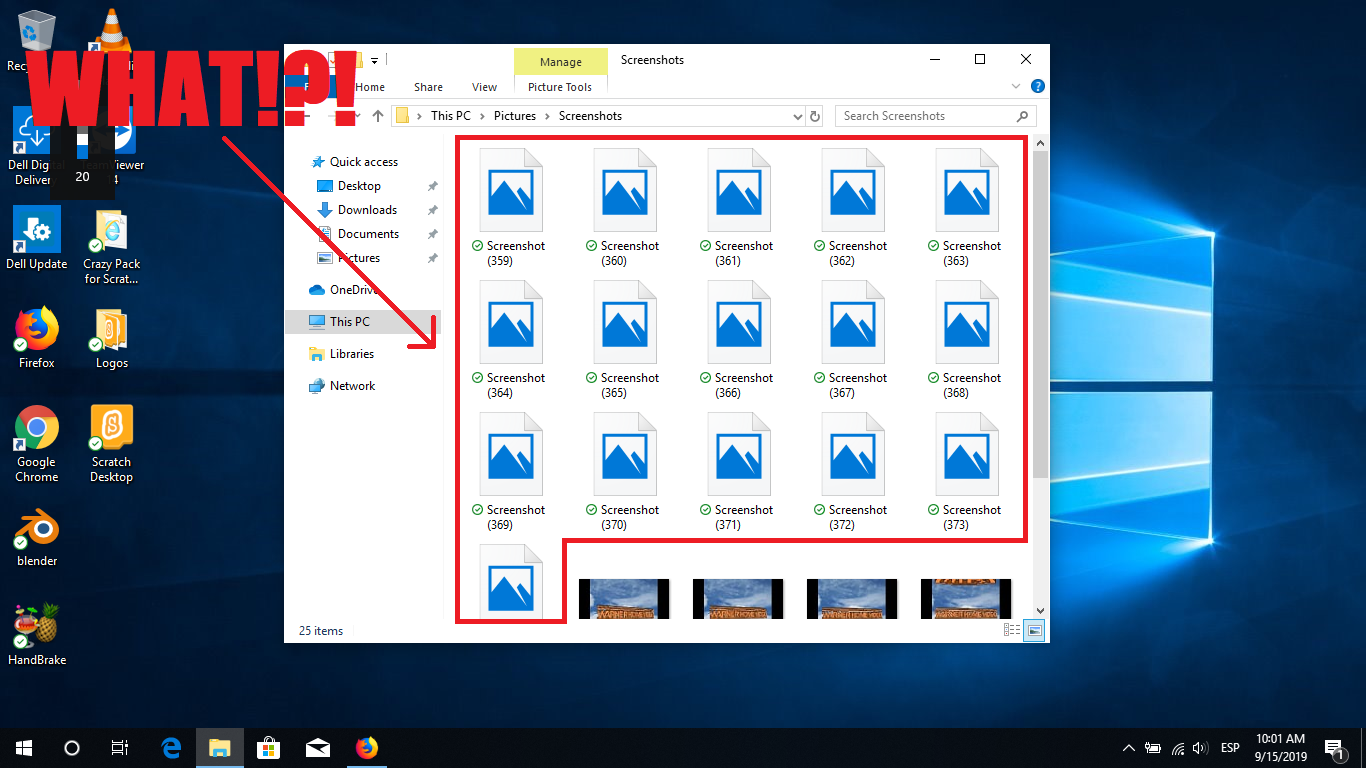Select Libraries in the navigation pane
Image resolution: width=1366 pixels, height=768 pixels.
pyautogui.click(x=352, y=354)
